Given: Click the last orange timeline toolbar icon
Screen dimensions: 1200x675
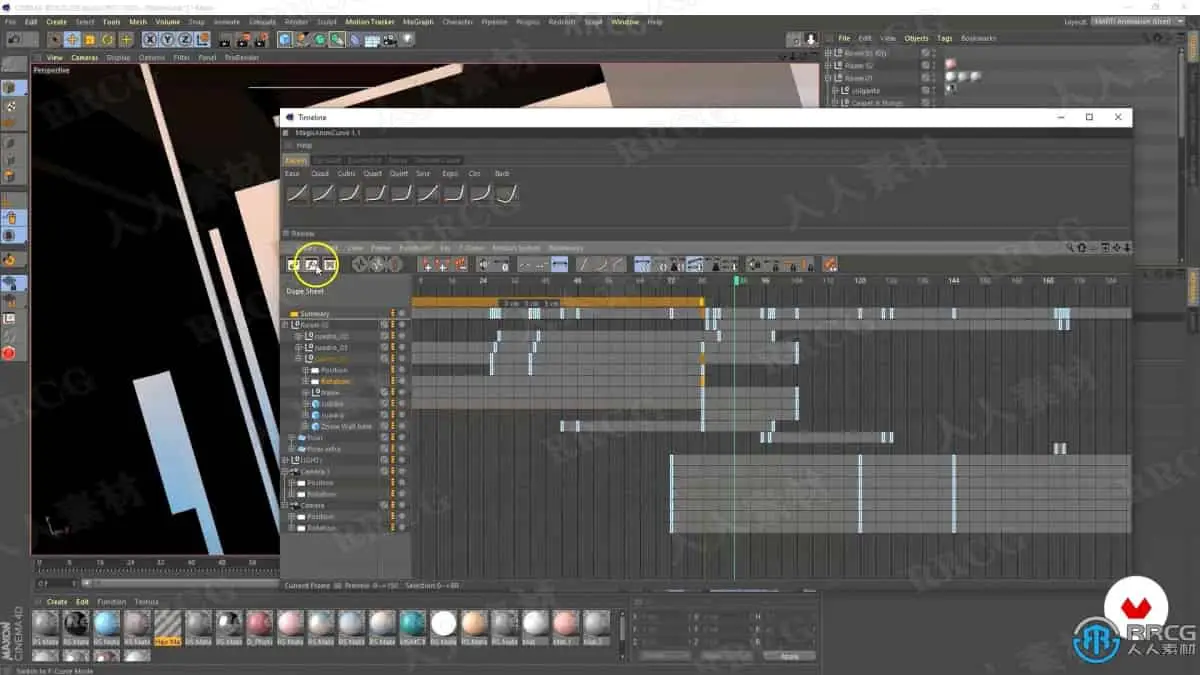Looking at the screenshot, I should (829, 264).
